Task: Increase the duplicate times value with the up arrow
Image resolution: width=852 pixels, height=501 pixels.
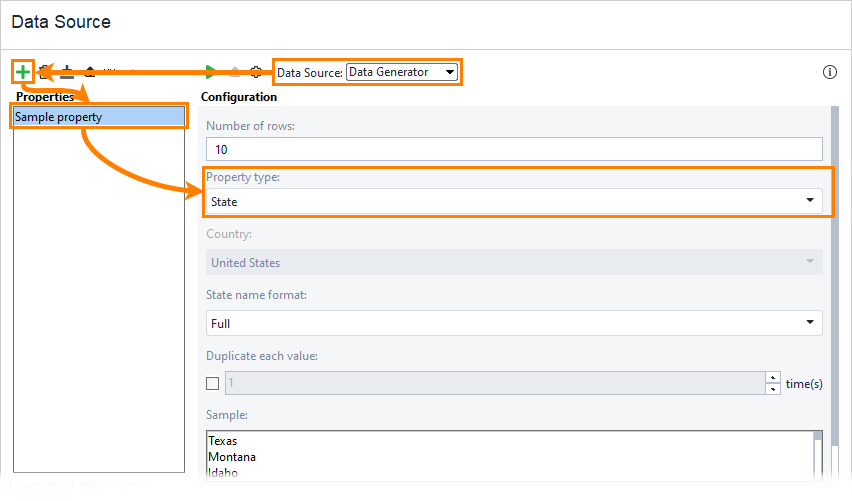Action: (x=772, y=378)
